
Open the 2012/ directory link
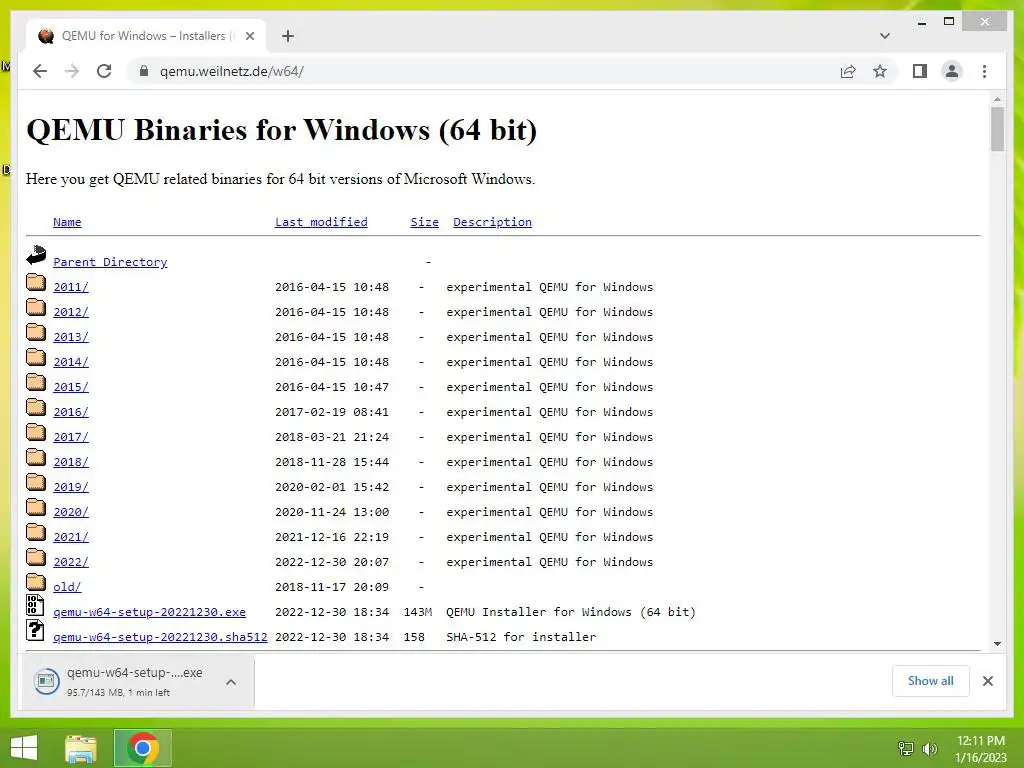pos(71,312)
